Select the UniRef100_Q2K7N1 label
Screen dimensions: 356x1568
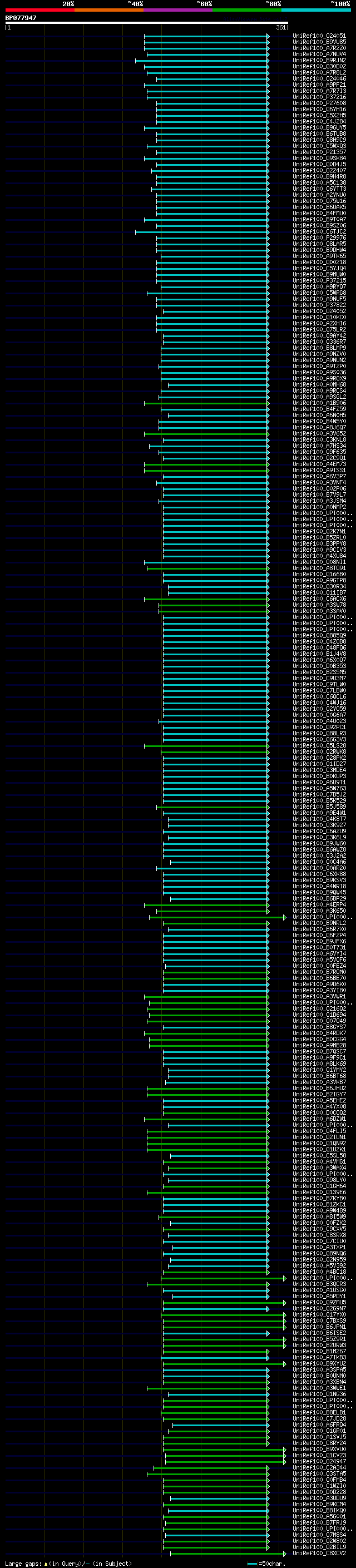click(x=319, y=531)
